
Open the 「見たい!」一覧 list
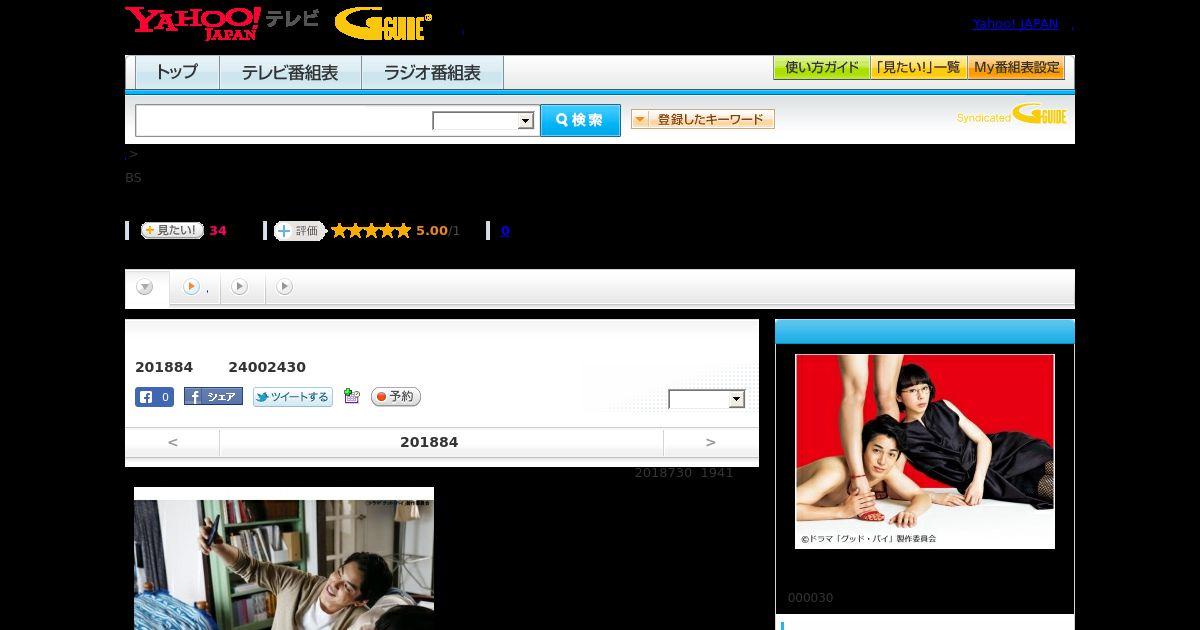point(919,68)
